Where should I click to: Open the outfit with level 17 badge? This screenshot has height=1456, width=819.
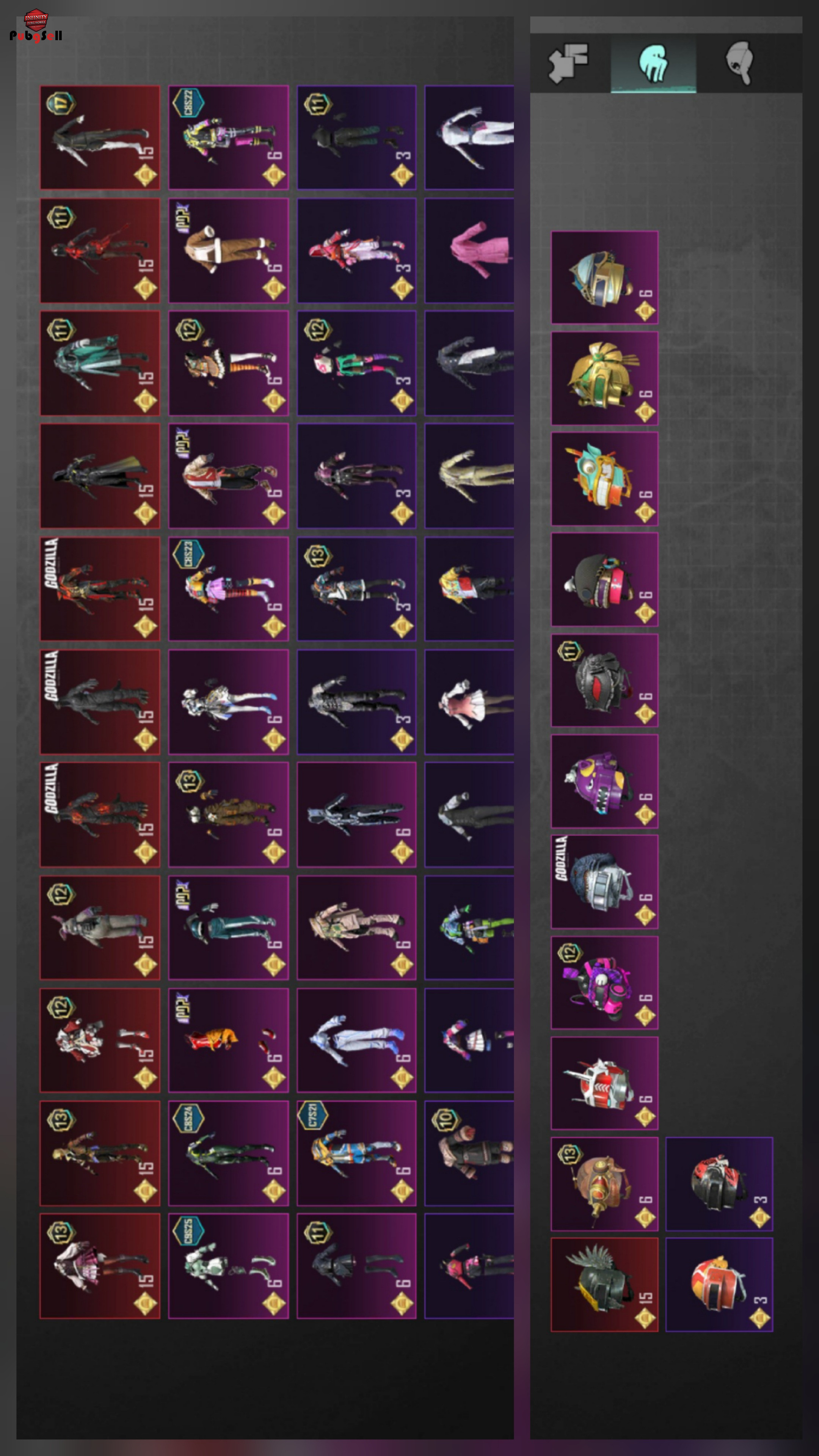[100, 137]
